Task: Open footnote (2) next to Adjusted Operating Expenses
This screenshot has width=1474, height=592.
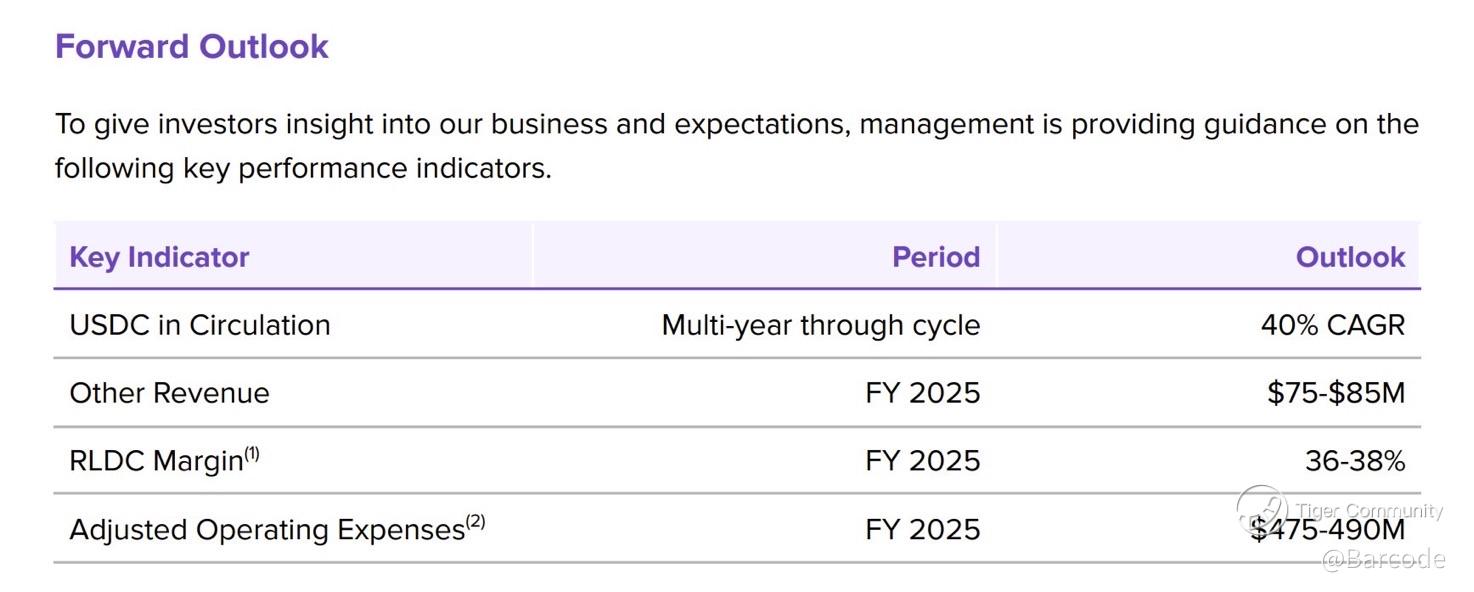Action: coord(475,522)
